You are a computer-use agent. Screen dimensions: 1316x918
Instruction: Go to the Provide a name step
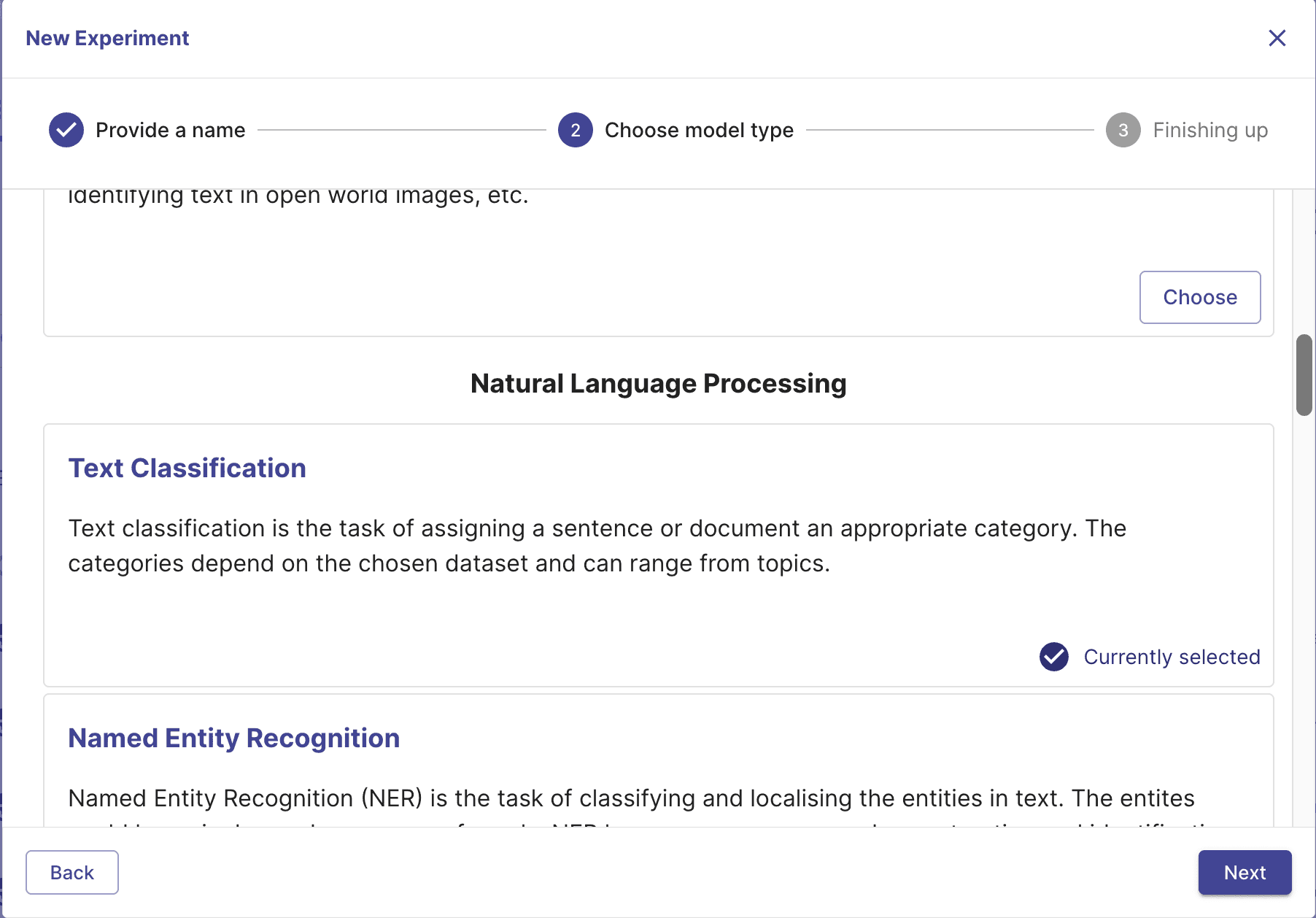(171, 130)
